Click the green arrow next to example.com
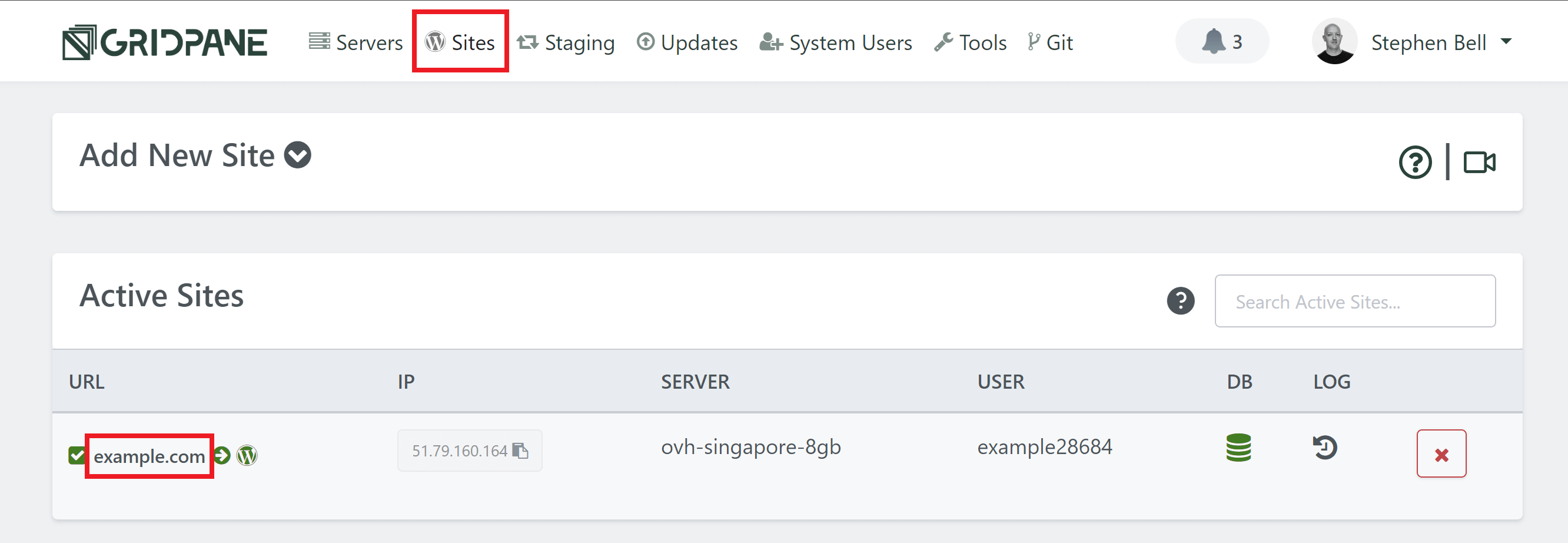Screen dimensions: 1568x543 223,455
